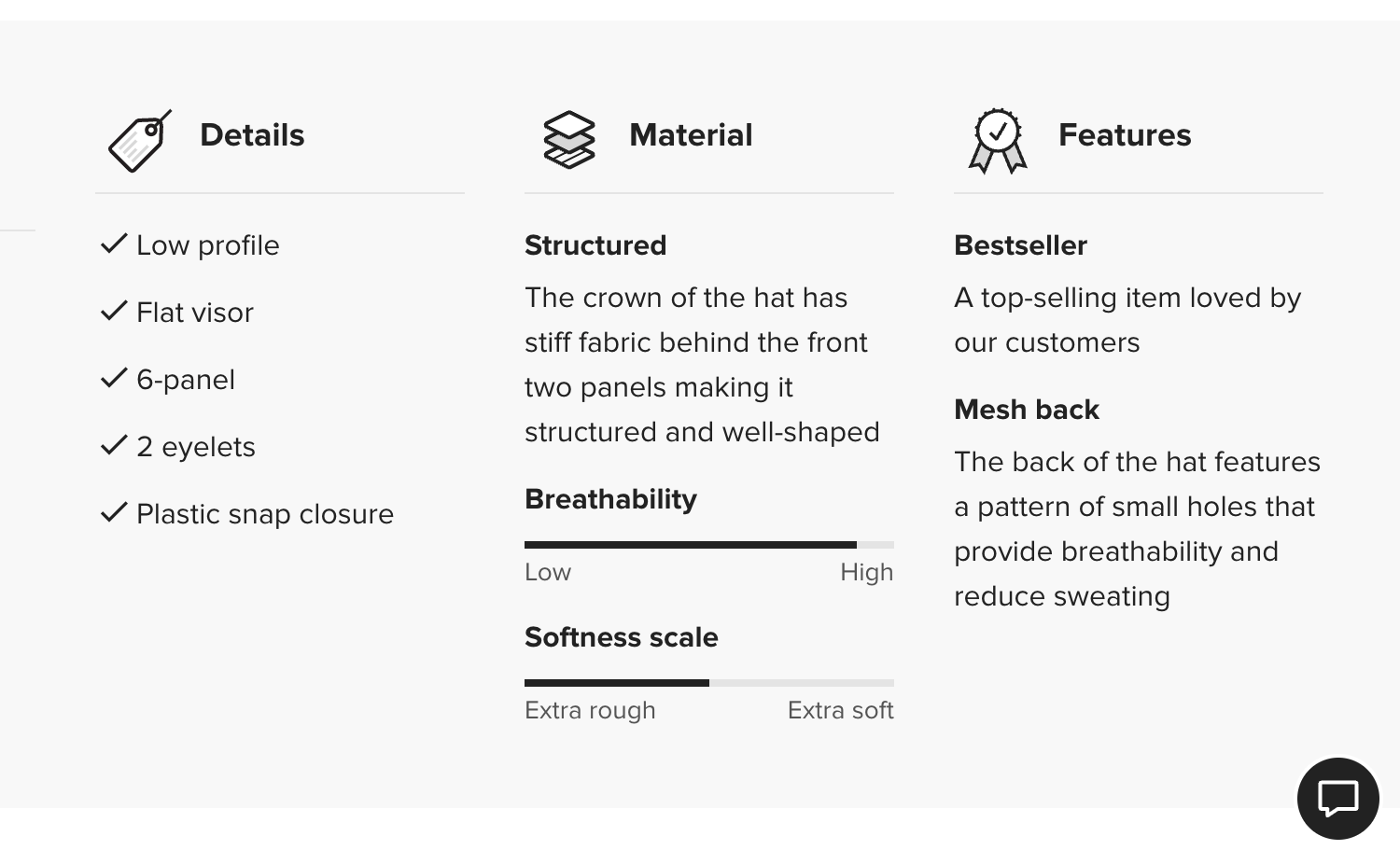Select the Features section heading

pyautogui.click(x=1125, y=135)
